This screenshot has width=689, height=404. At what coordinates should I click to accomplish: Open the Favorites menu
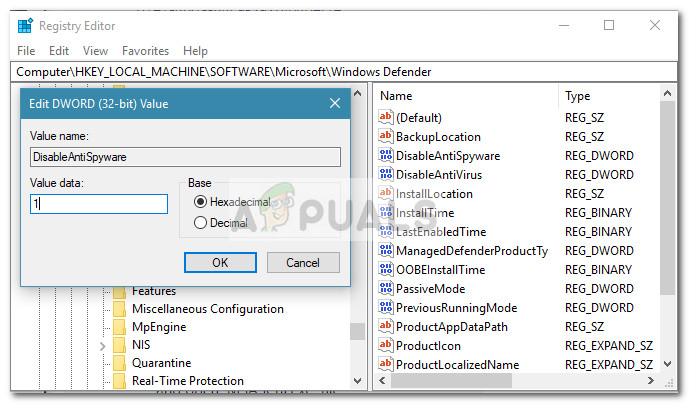(145, 51)
